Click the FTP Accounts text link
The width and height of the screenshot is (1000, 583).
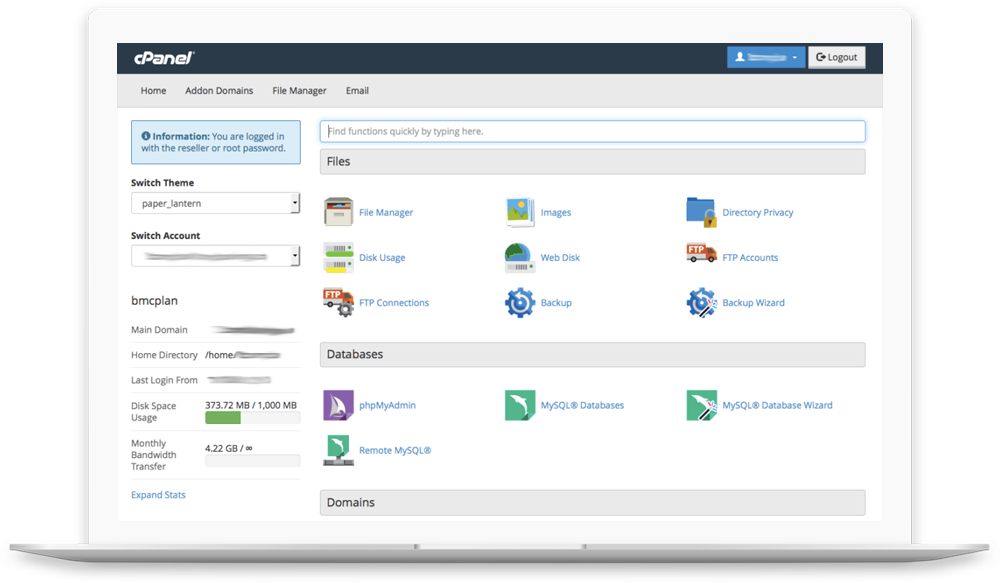tap(750, 258)
